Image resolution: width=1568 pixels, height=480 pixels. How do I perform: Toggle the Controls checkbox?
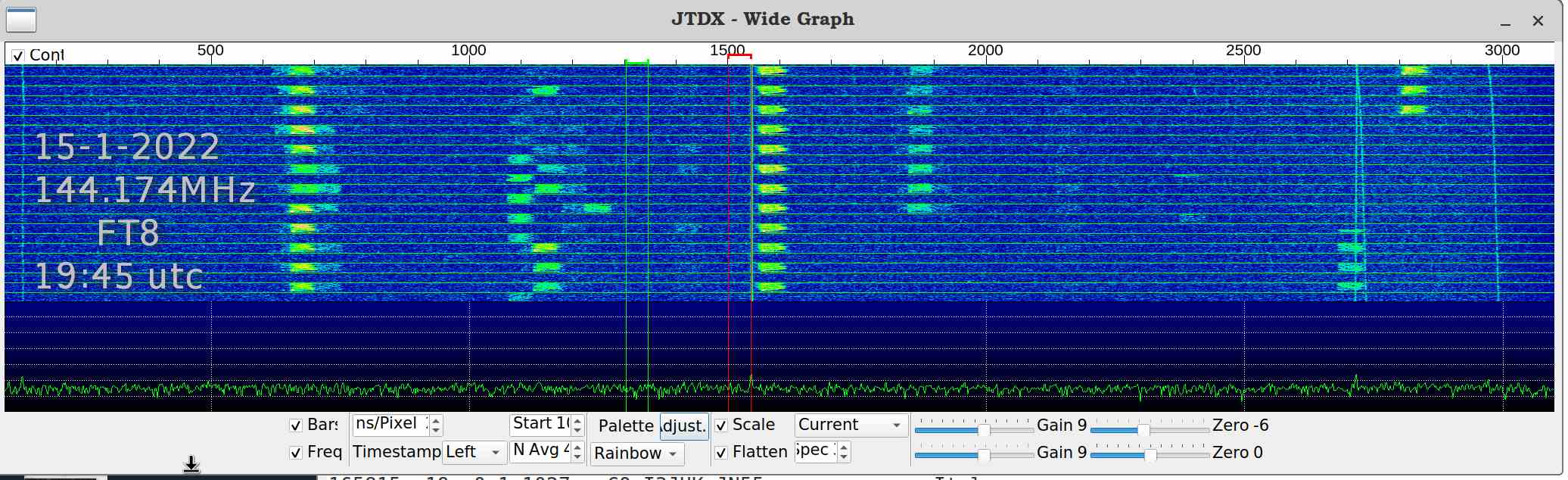(18, 55)
